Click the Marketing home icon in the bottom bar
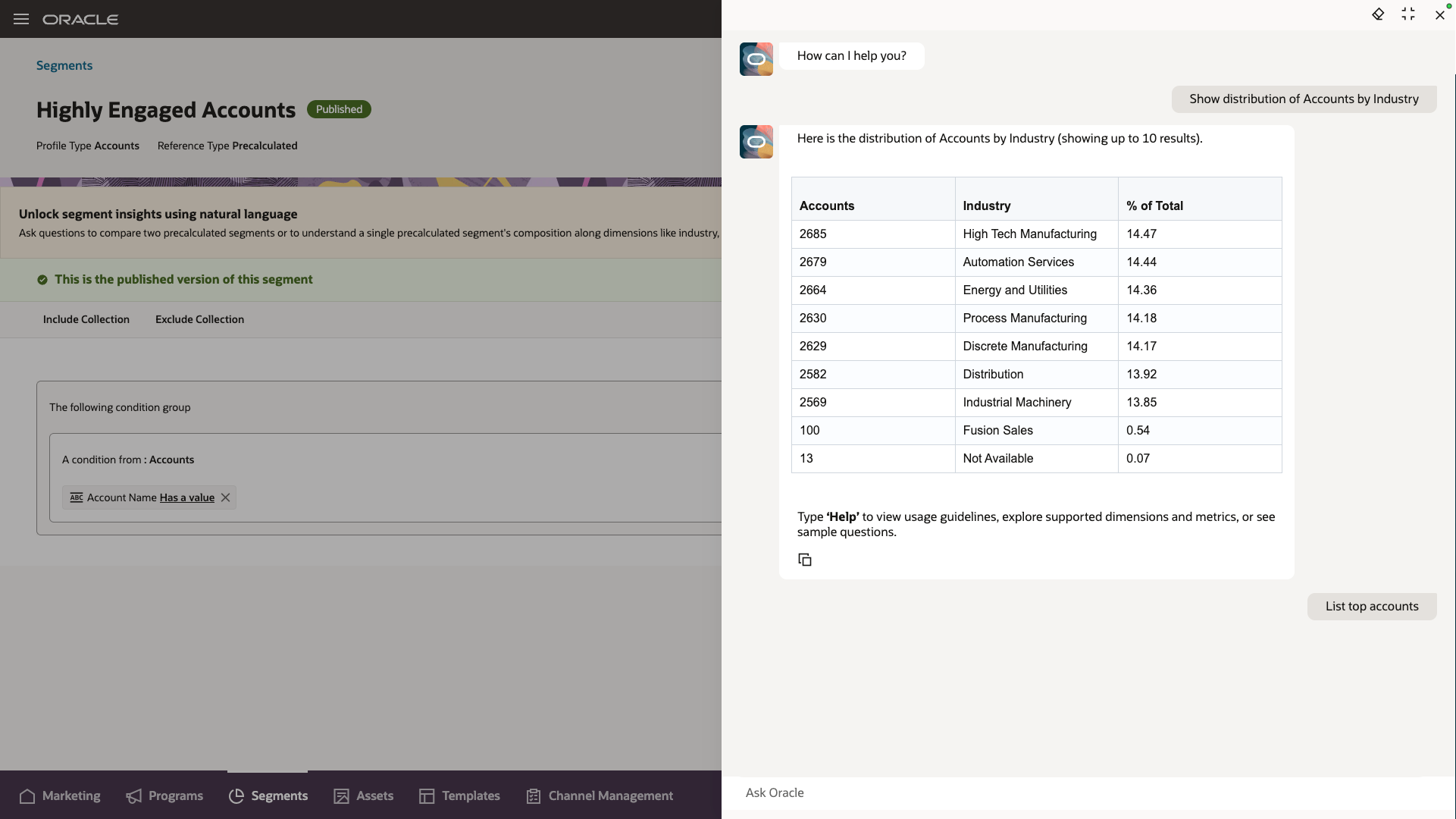1456x819 pixels. [x=27, y=795]
